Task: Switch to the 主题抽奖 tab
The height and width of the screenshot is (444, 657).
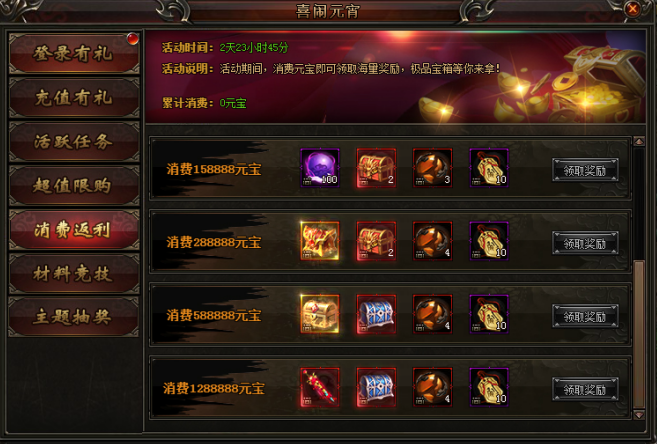Action: coord(74,317)
